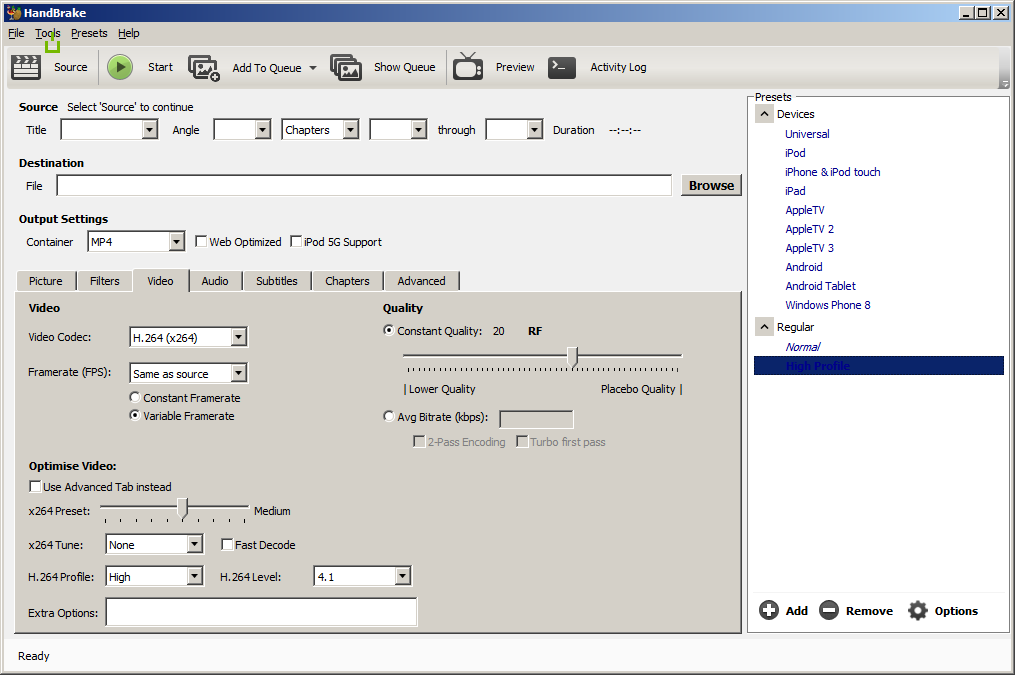The height and width of the screenshot is (675, 1015).
Task: Select the Android Tablet preset
Action: click(x=821, y=286)
